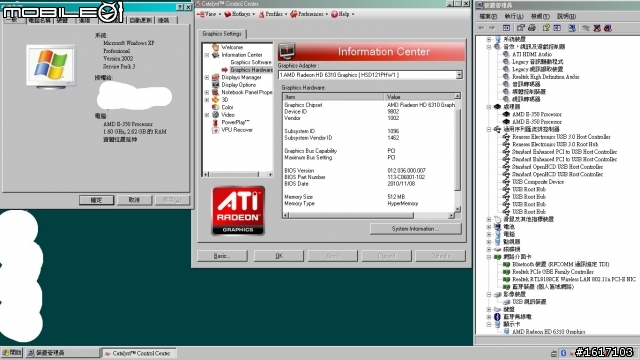Click the ATI Radeon Graphics logo
Screen dimensions: 640x360
point(238,211)
